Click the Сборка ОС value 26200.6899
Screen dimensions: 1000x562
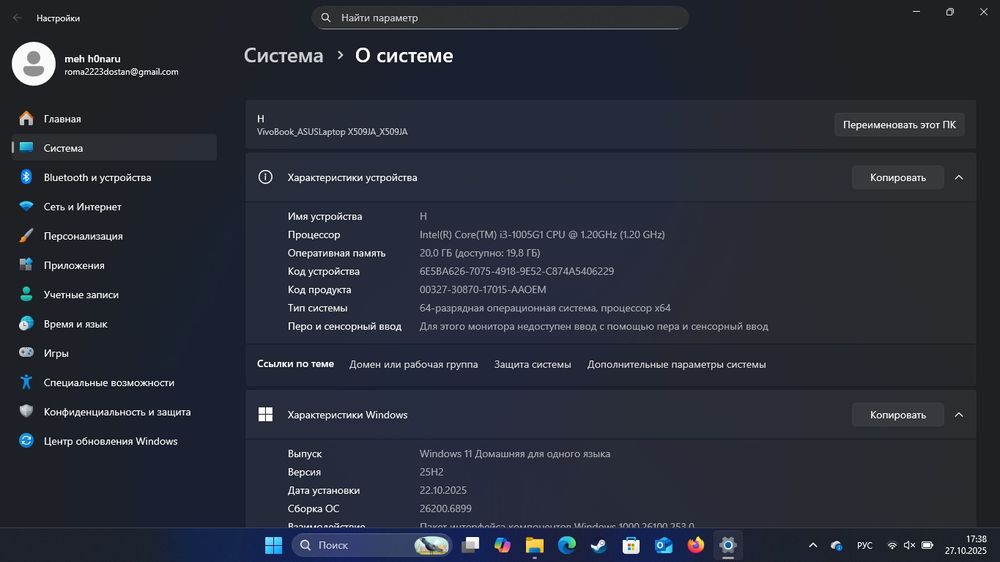(x=445, y=508)
